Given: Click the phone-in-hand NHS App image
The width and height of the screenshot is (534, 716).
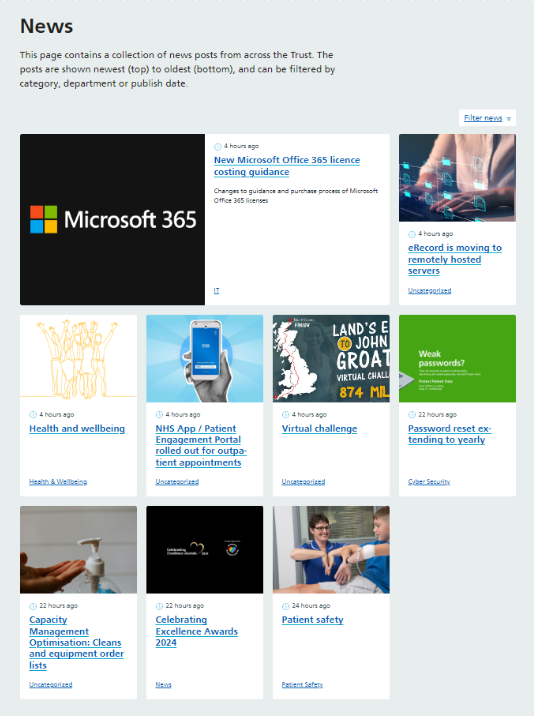Looking at the screenshot, I should pos(205,358).
